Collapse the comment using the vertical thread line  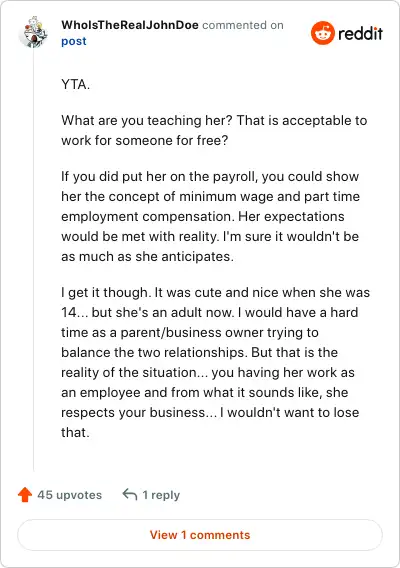point(34,261)
